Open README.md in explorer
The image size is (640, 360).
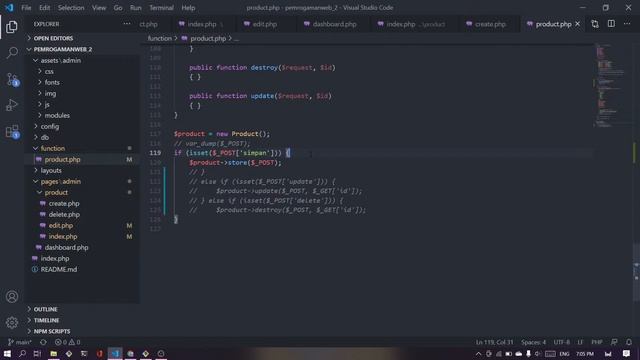[58, 269]
